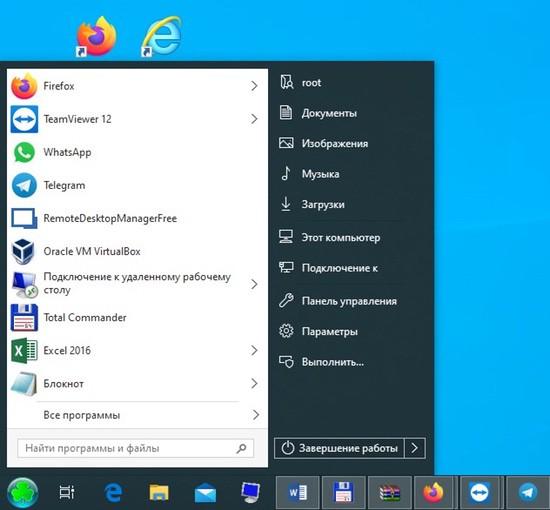Start RemoteDesktopManagerFree from the menu
Screen dimensions: 550x510
(x=137, y=218)
